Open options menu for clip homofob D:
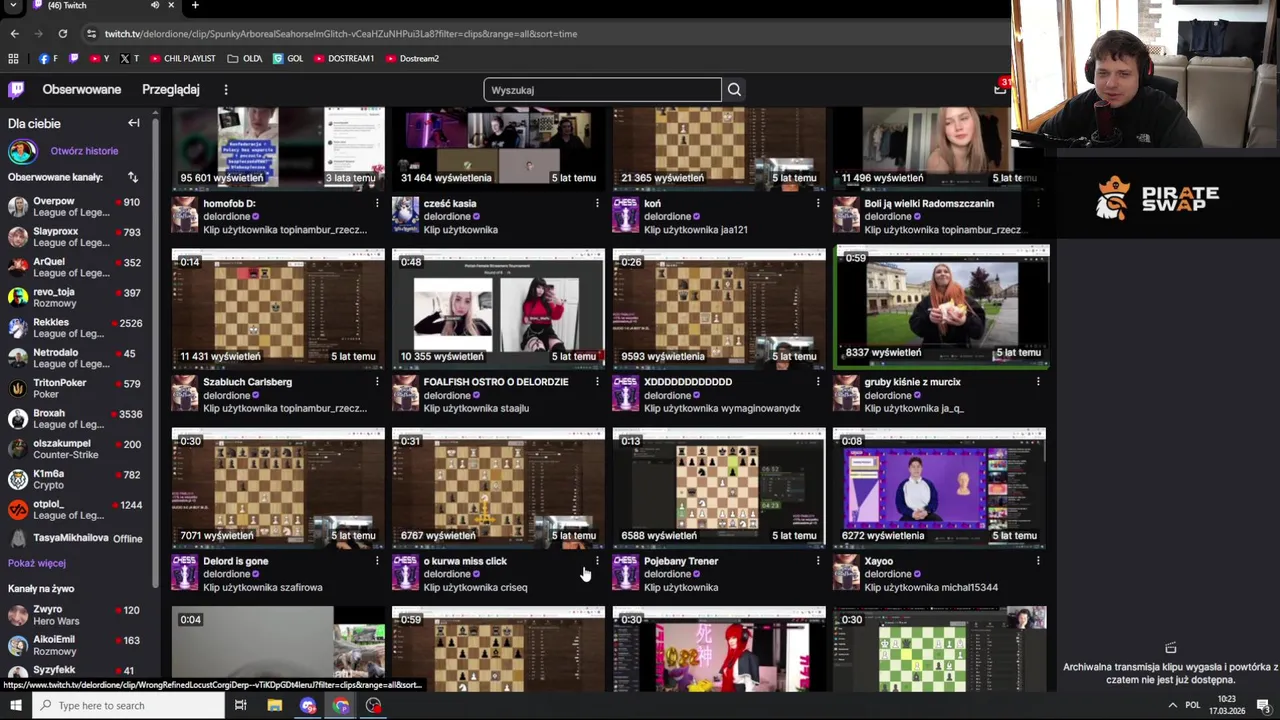1280x720 pixels. point(377,203)
